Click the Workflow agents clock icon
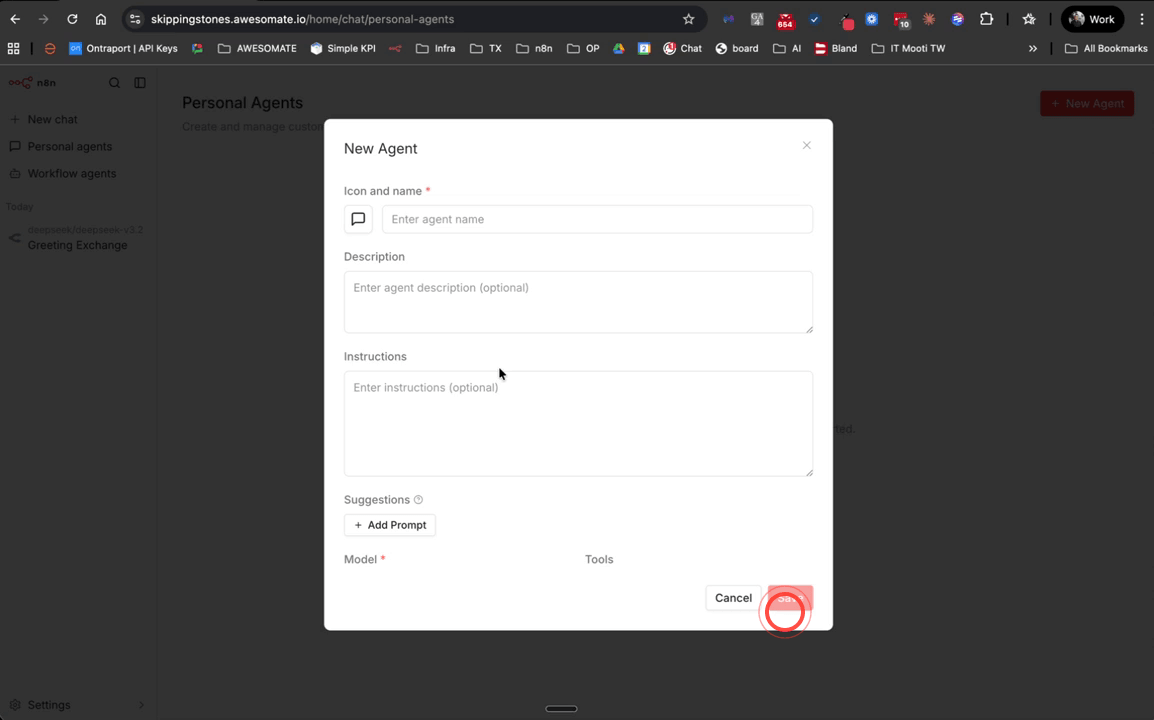The height and width of the screenshot is (720, 1154). [x=14, y=173]
